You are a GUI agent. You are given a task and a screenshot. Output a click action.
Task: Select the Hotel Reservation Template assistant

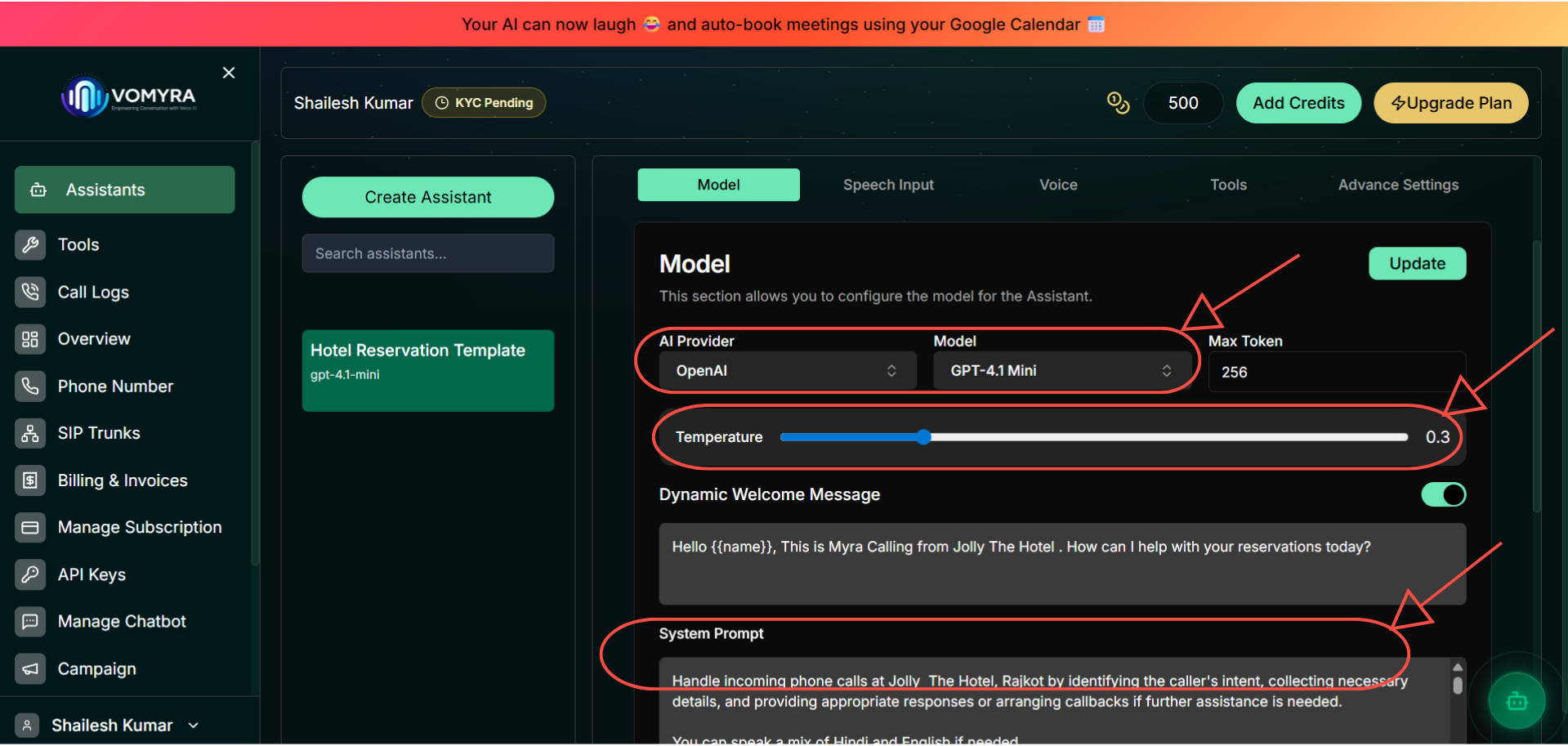tap(427, 370)
